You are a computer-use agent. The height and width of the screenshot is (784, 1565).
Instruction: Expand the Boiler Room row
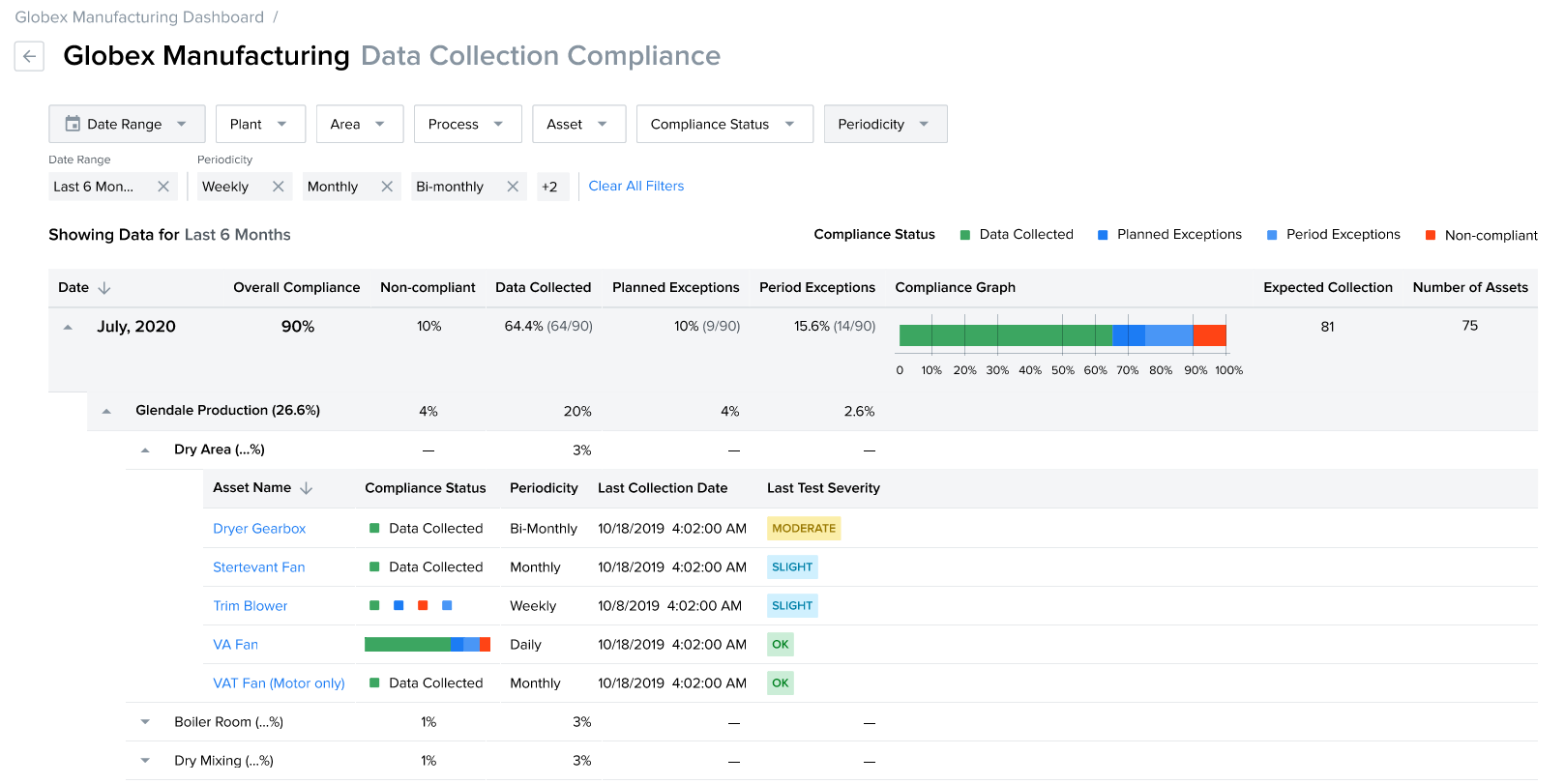click(x=145, y=722)
